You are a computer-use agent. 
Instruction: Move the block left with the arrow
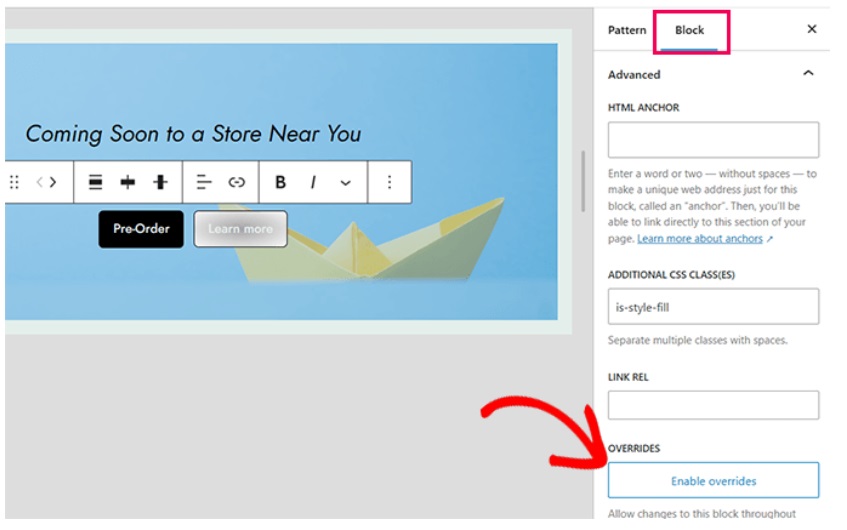pyautogui.click(x=40, y=182)
